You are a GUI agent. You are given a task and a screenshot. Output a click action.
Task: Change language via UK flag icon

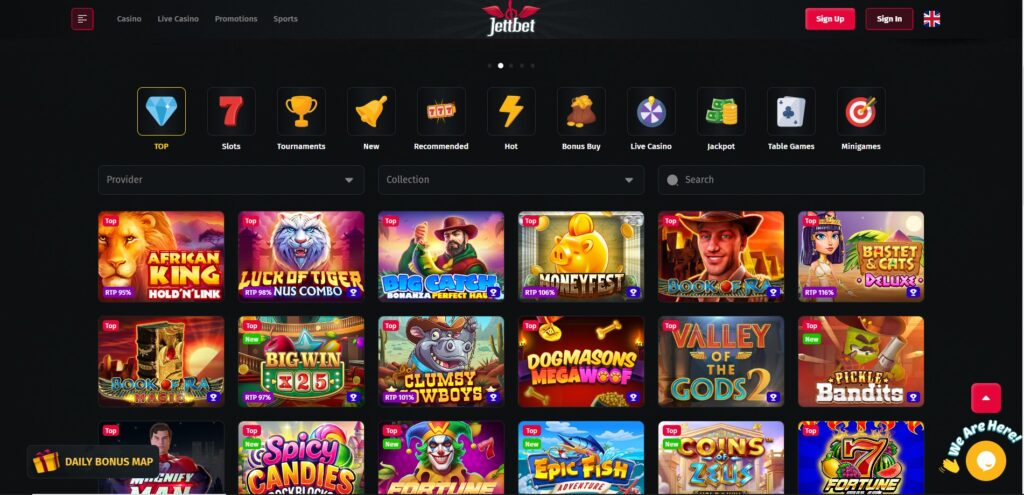coord(932,19)
